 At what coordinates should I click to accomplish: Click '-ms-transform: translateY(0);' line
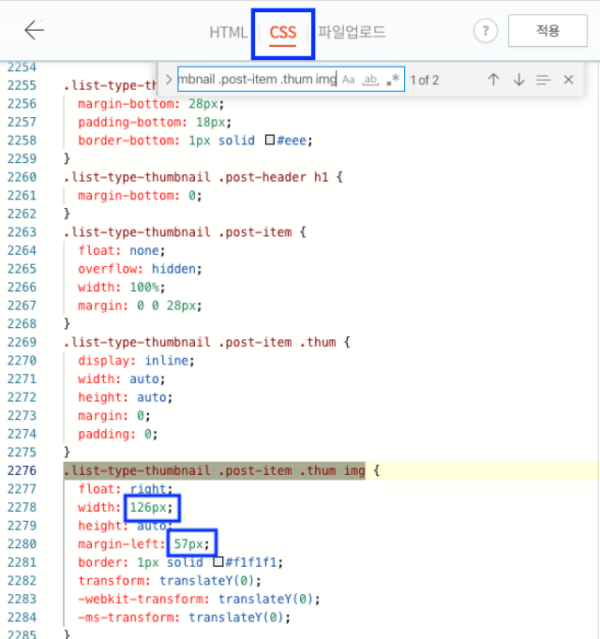click(x=184, y=617)
